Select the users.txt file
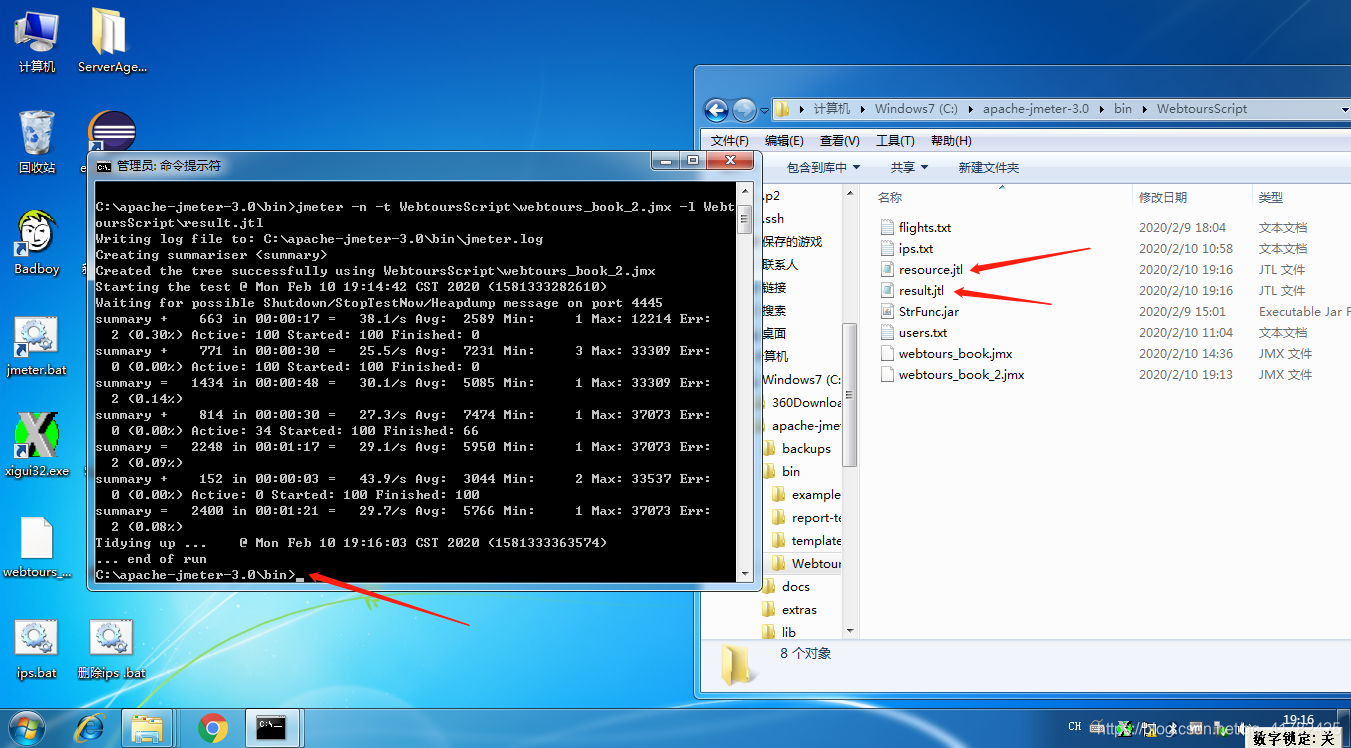This screenshot has width=1351, height=748. [913, 332]
